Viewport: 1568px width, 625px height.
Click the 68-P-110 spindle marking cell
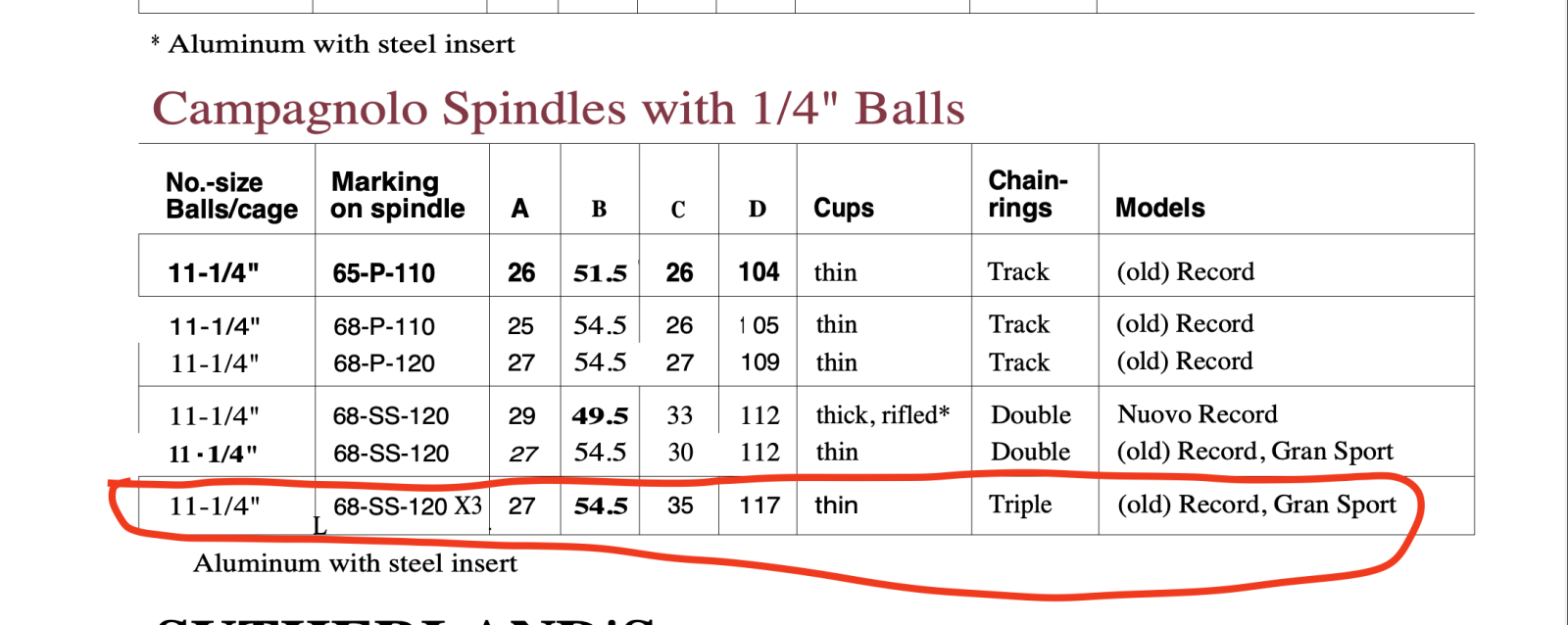pos(383,326)
